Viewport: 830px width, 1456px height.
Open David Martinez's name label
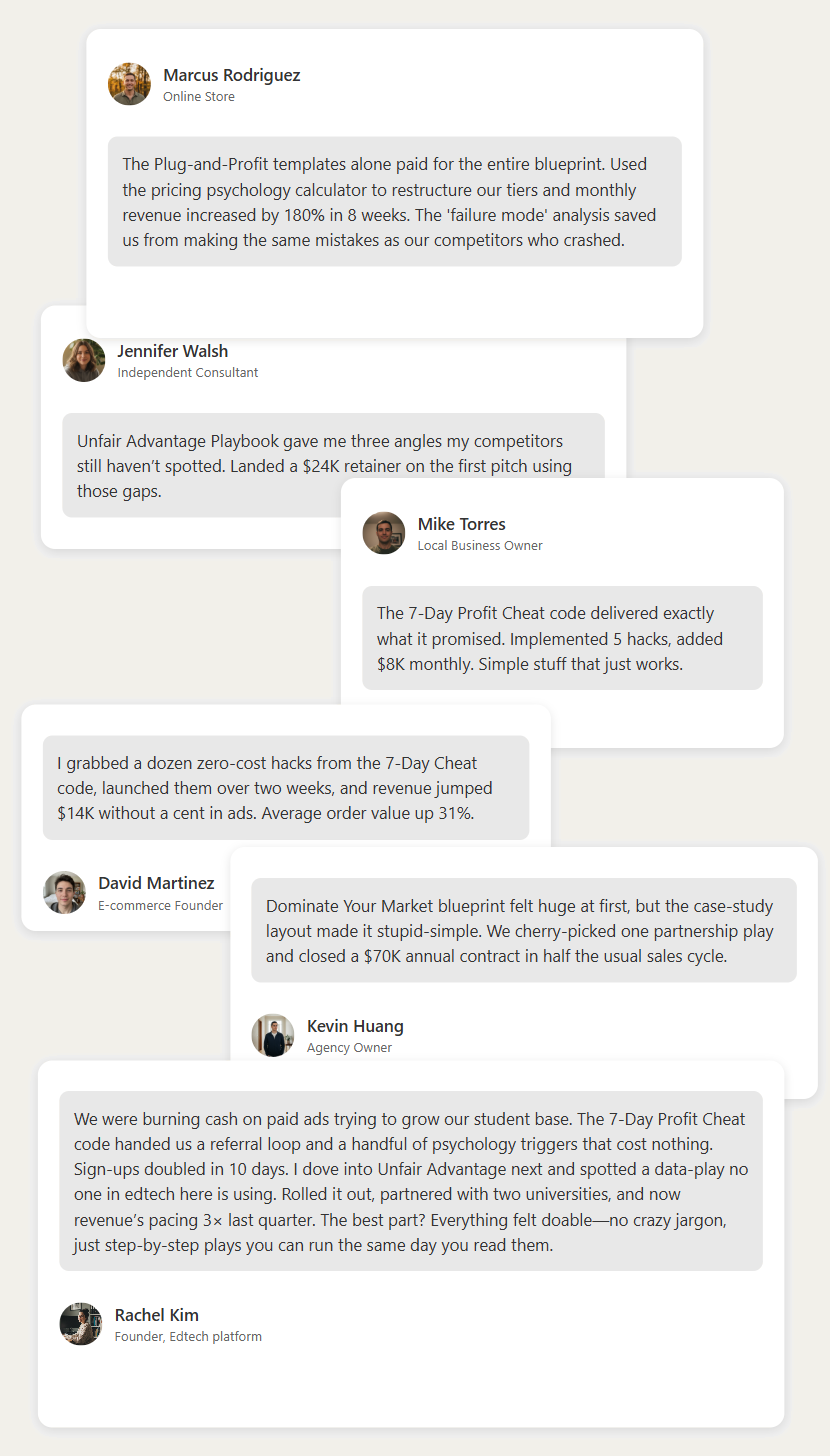click(156, 883)
